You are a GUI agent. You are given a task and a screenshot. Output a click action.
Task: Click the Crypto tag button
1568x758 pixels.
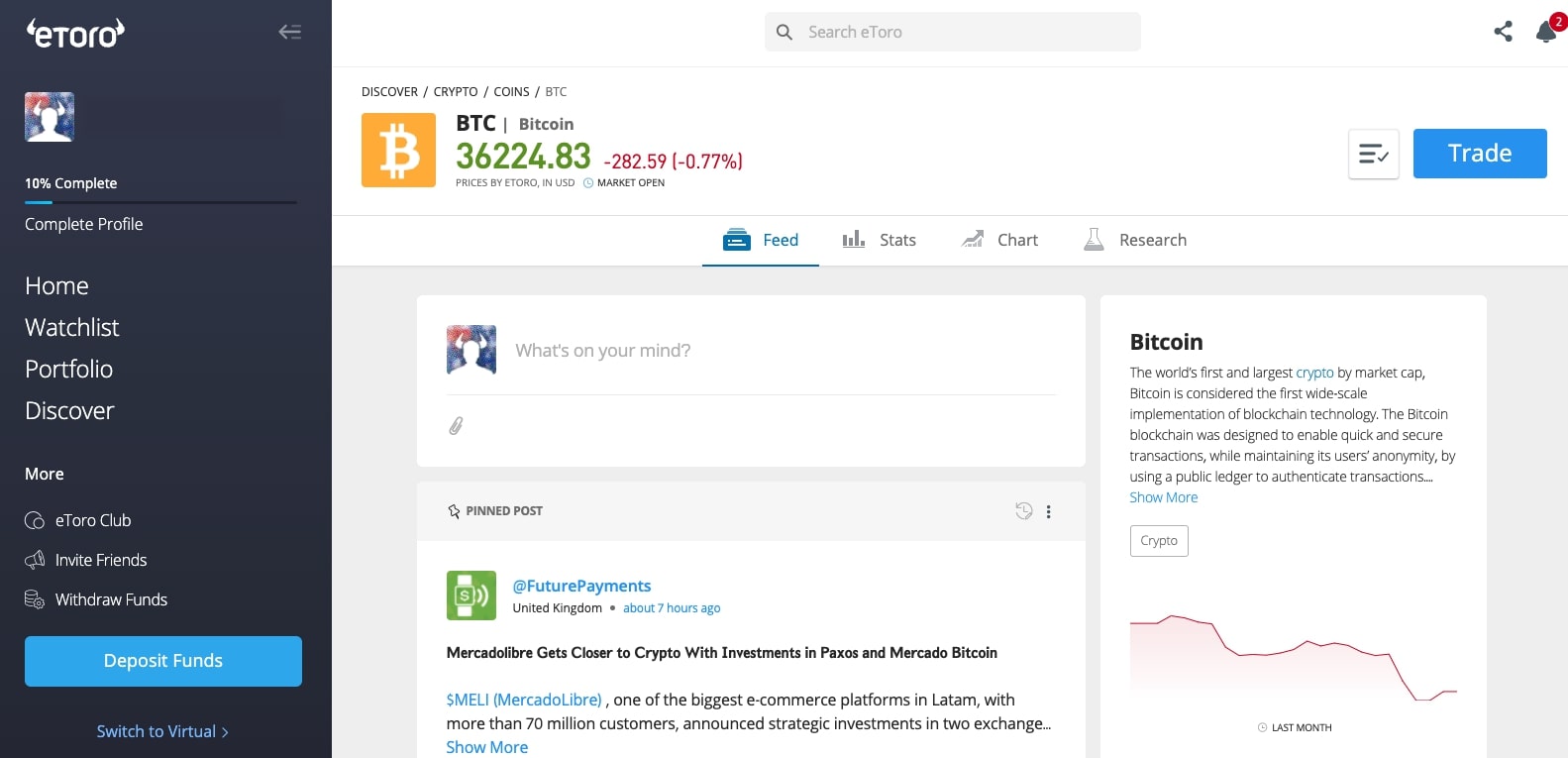(1159, 541)
